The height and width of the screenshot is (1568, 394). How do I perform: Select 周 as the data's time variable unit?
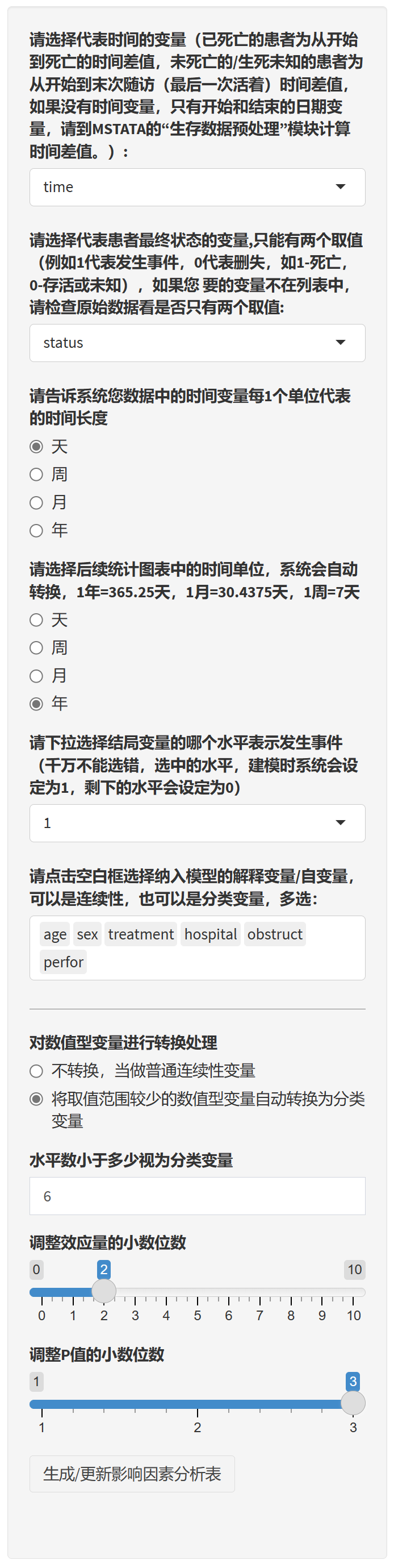[x=36, y=474]
